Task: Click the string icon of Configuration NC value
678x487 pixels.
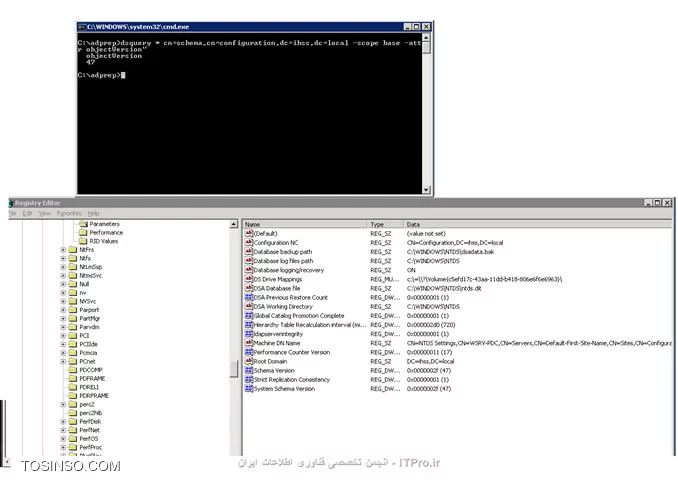Action: [249, 243]
